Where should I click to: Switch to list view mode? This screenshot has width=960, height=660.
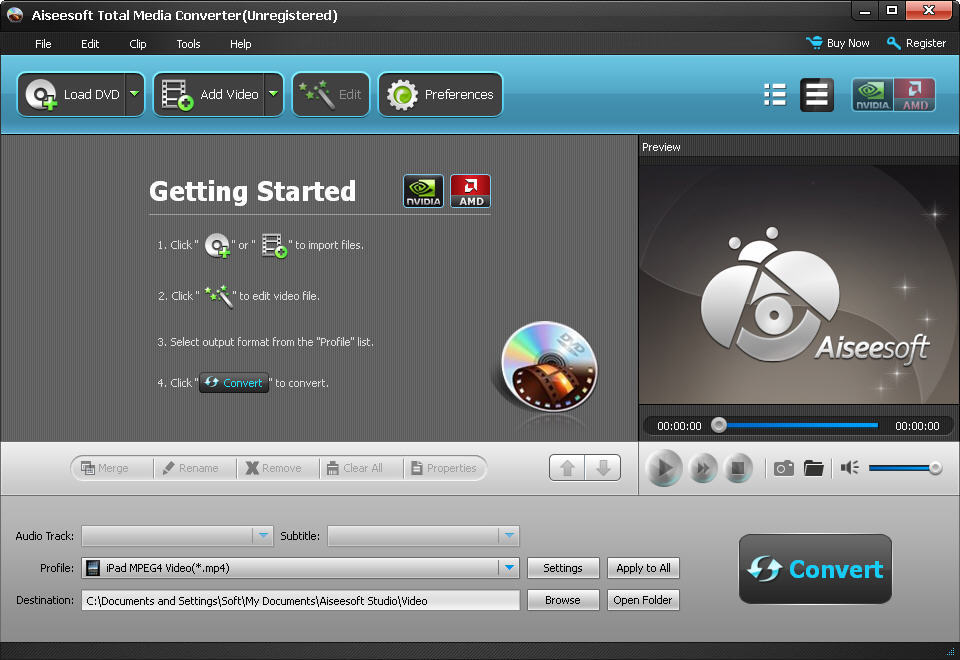click(x=774, y=94)
